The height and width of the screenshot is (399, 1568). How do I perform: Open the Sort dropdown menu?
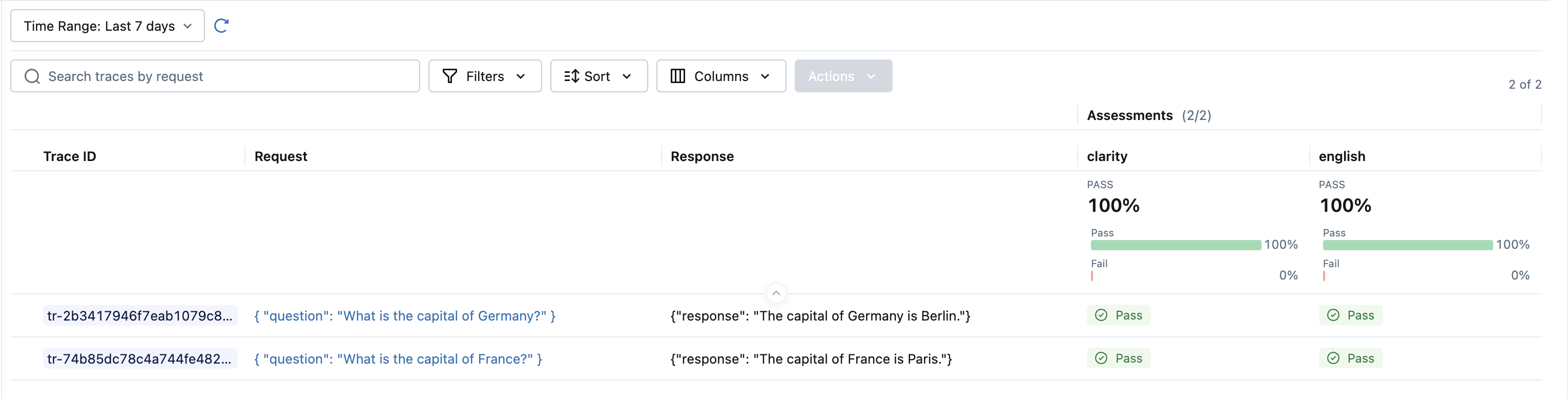point(599,76)
